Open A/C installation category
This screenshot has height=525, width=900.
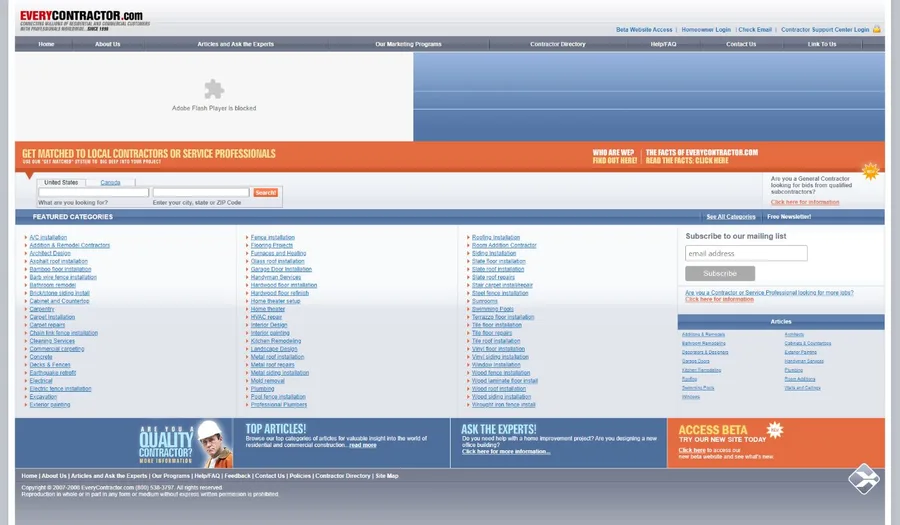coord(48,237)
